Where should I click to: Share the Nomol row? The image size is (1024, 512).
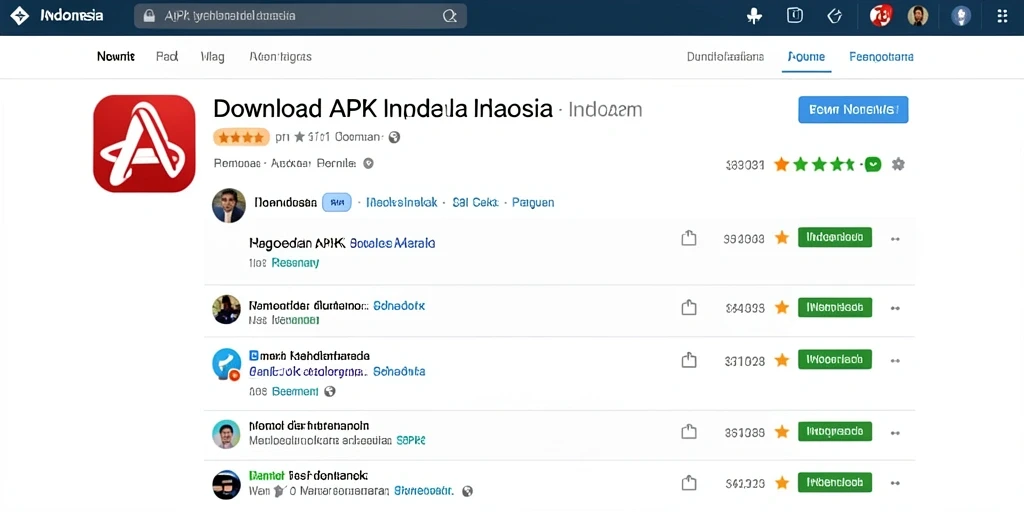click(x=688, y=432)
